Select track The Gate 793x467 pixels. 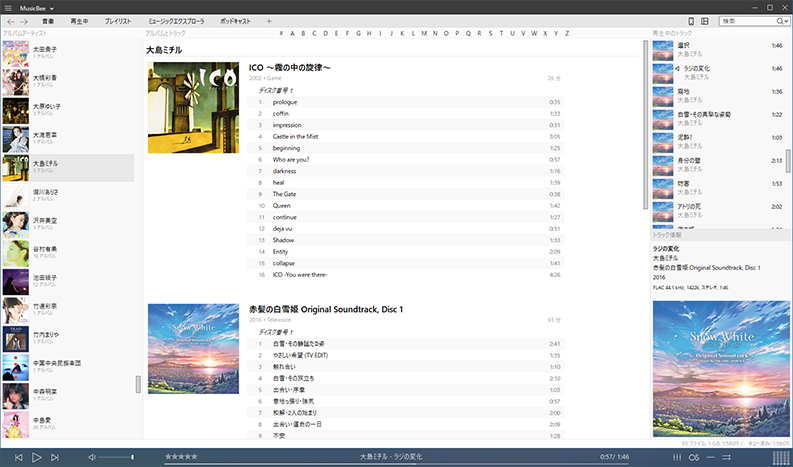(405, 194)
